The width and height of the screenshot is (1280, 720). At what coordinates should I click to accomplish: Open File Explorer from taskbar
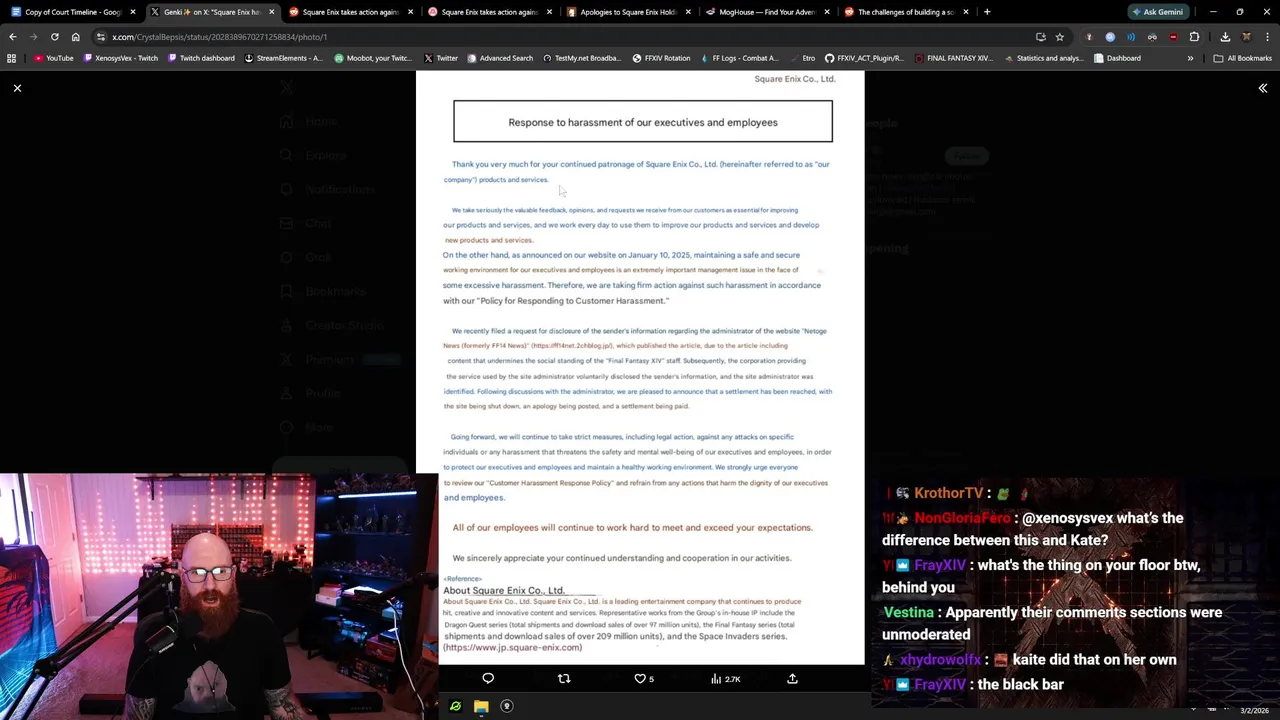pos(481,706)
